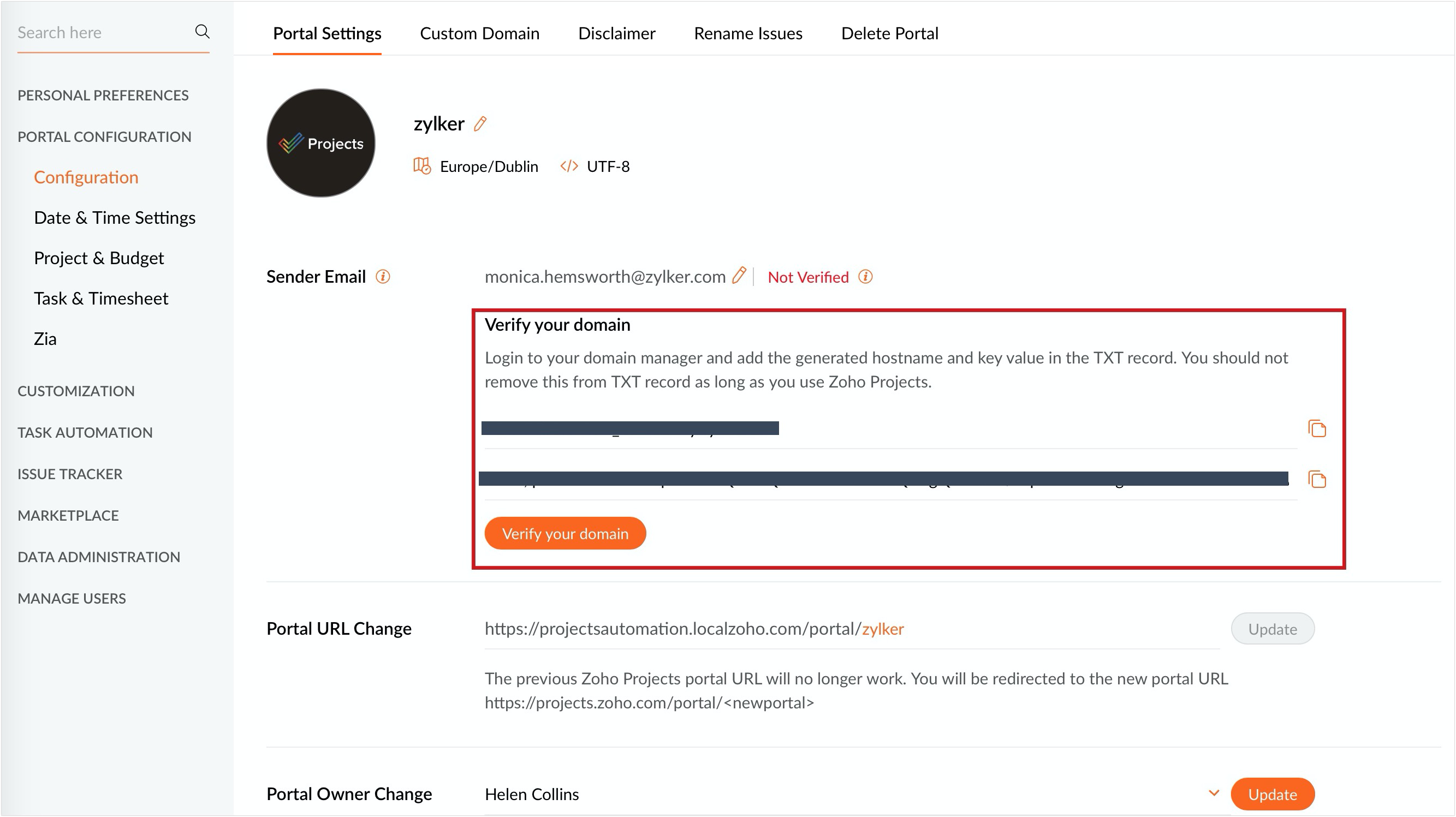
Task: Expand Portal Owner Change dropdown arrow
Action: (x=1213, y=792)
